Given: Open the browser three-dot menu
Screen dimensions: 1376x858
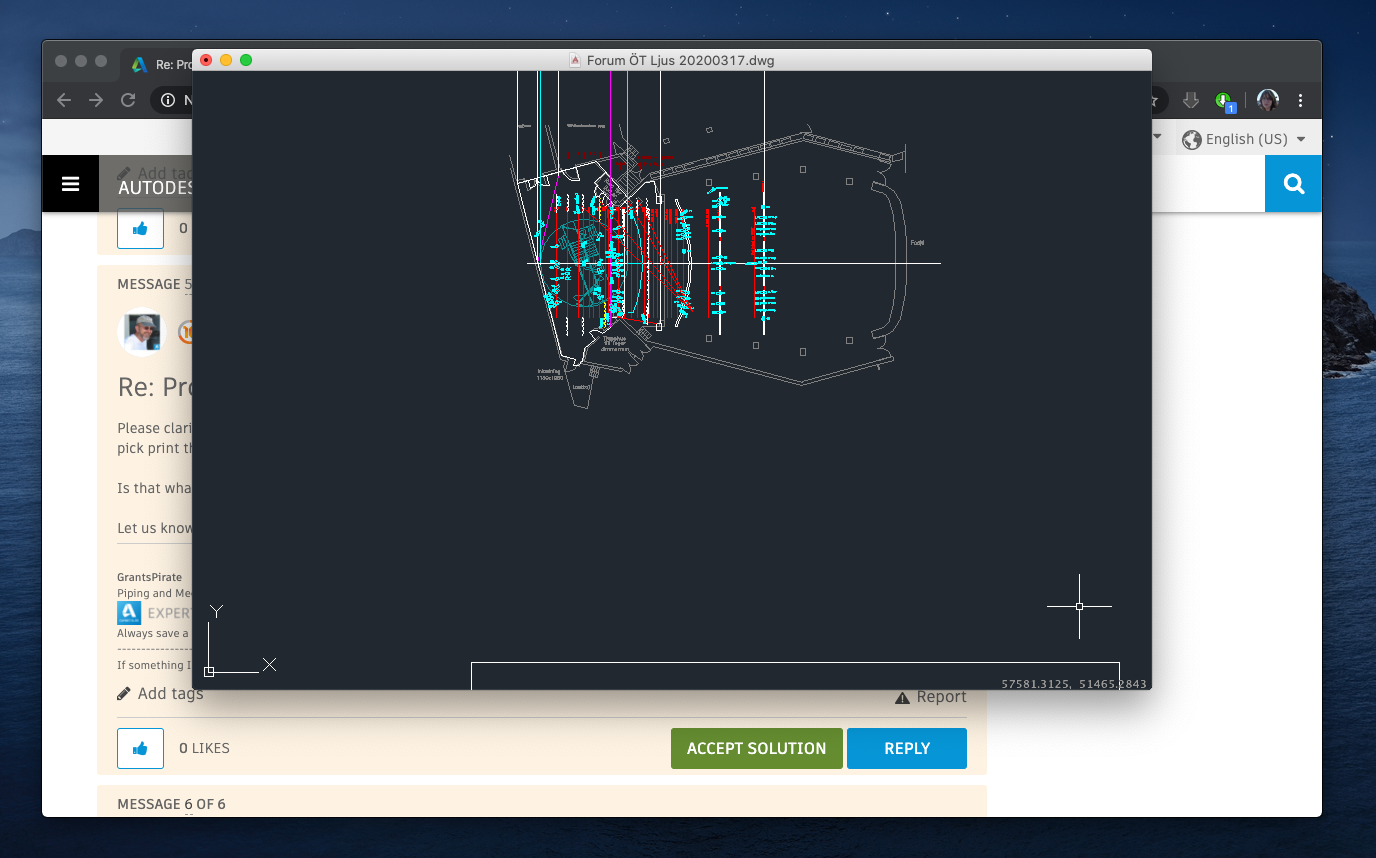Looking at the screenshot, I should [1300, 100].
